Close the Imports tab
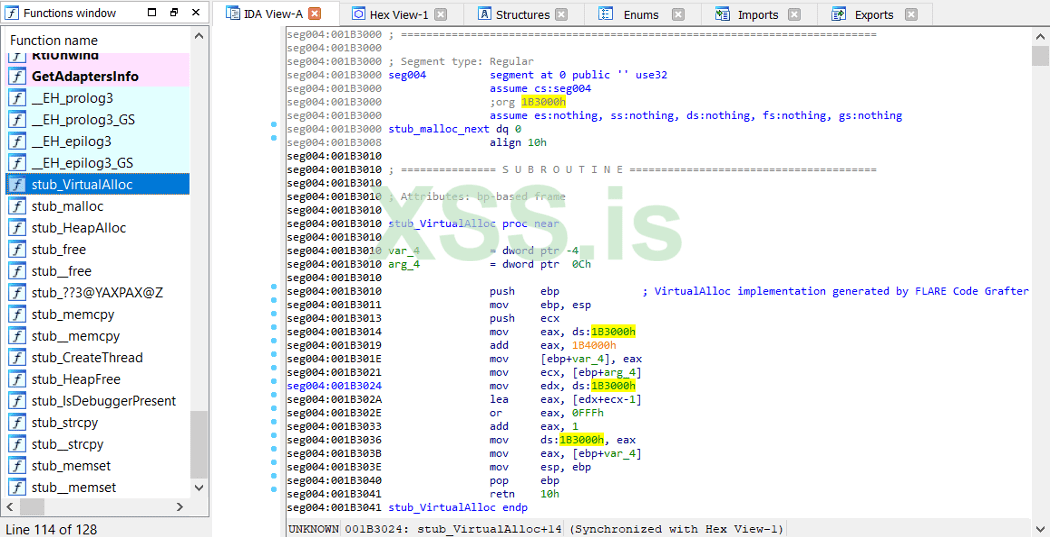Viewport: 1050px width, 537px height. (794, 15)
